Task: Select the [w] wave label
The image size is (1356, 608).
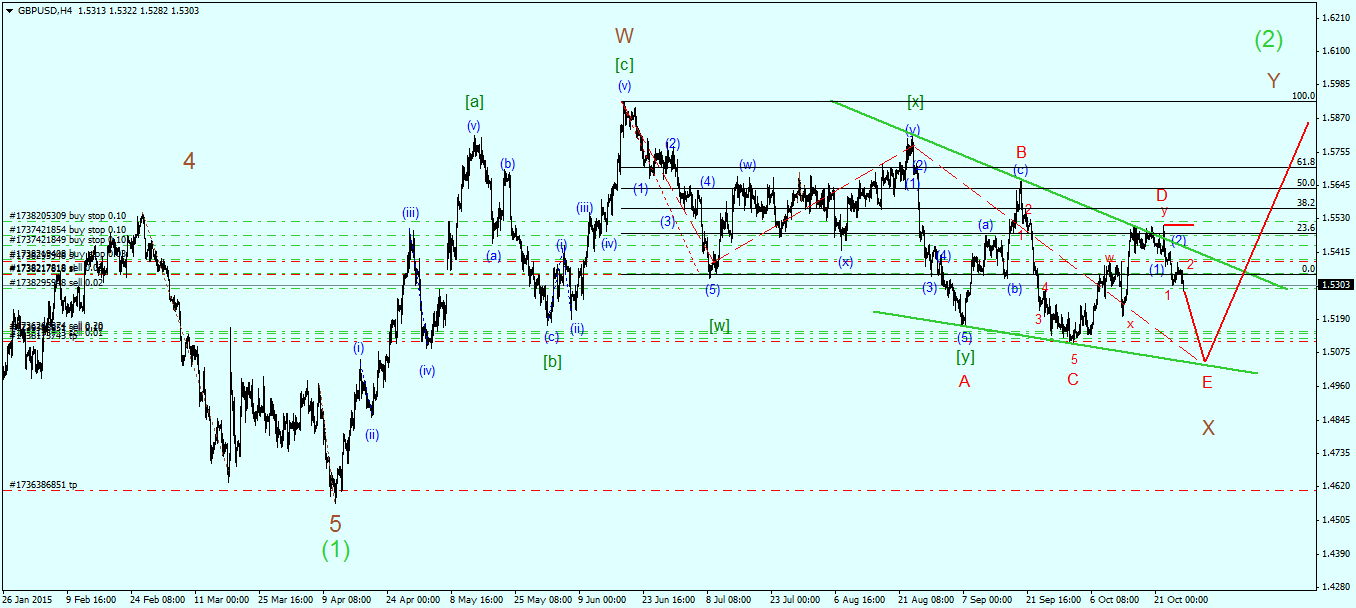Action: pos(719,325)
